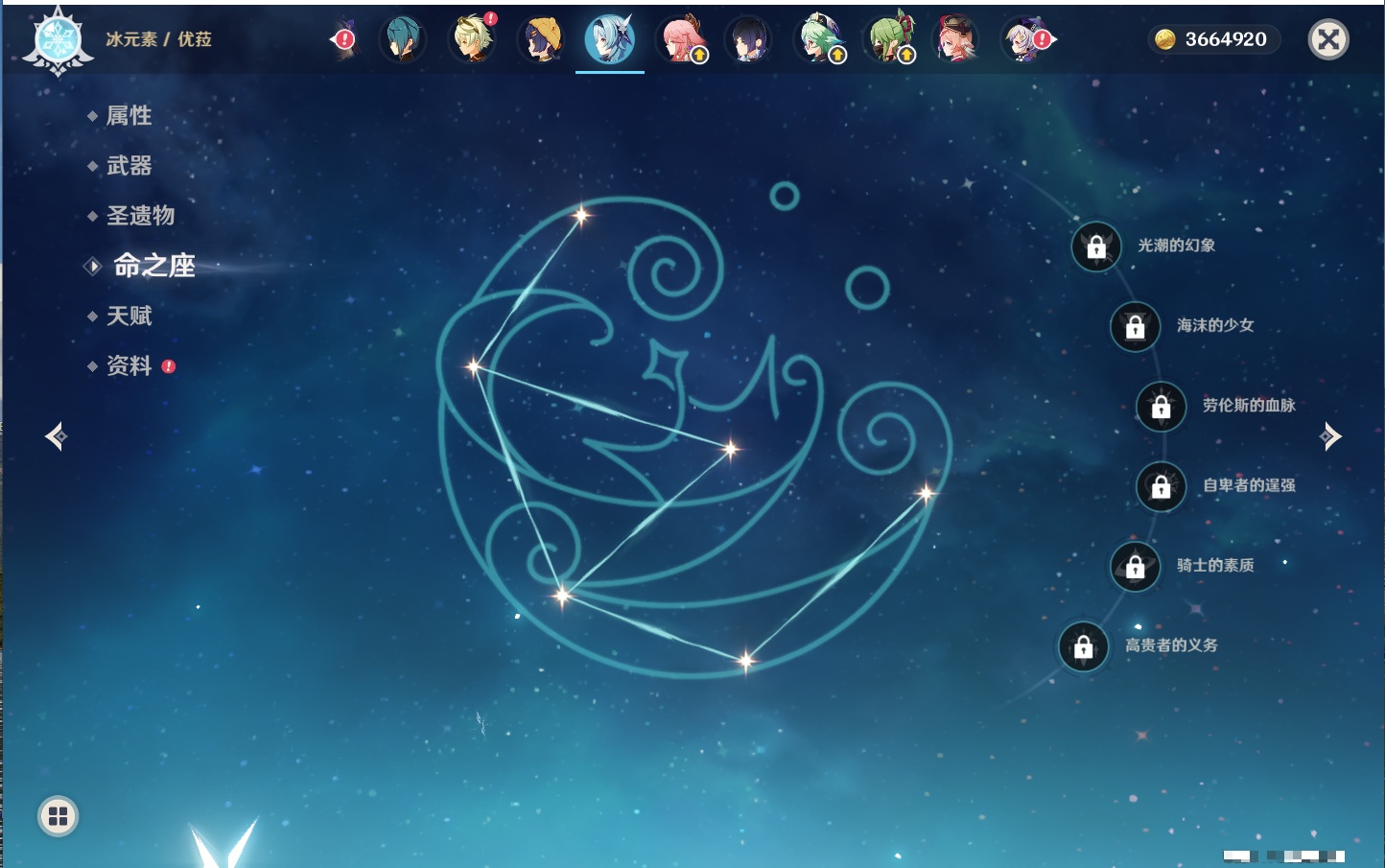Image resolution: width=1385 pixels, height=868 pixels.
Task: Open the 天赋 talents page
Action: pyautogui.click(x=129, y=316)
